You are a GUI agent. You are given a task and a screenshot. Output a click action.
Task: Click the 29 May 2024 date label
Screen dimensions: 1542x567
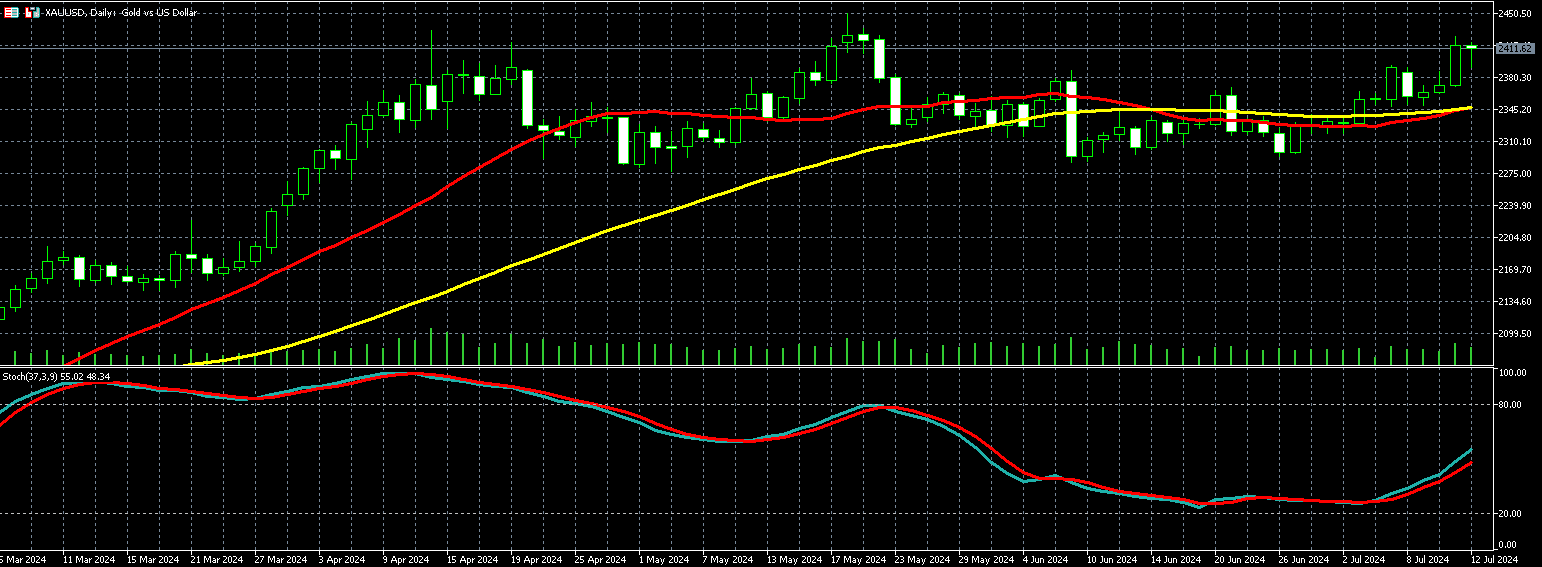(x=986, y=559)
